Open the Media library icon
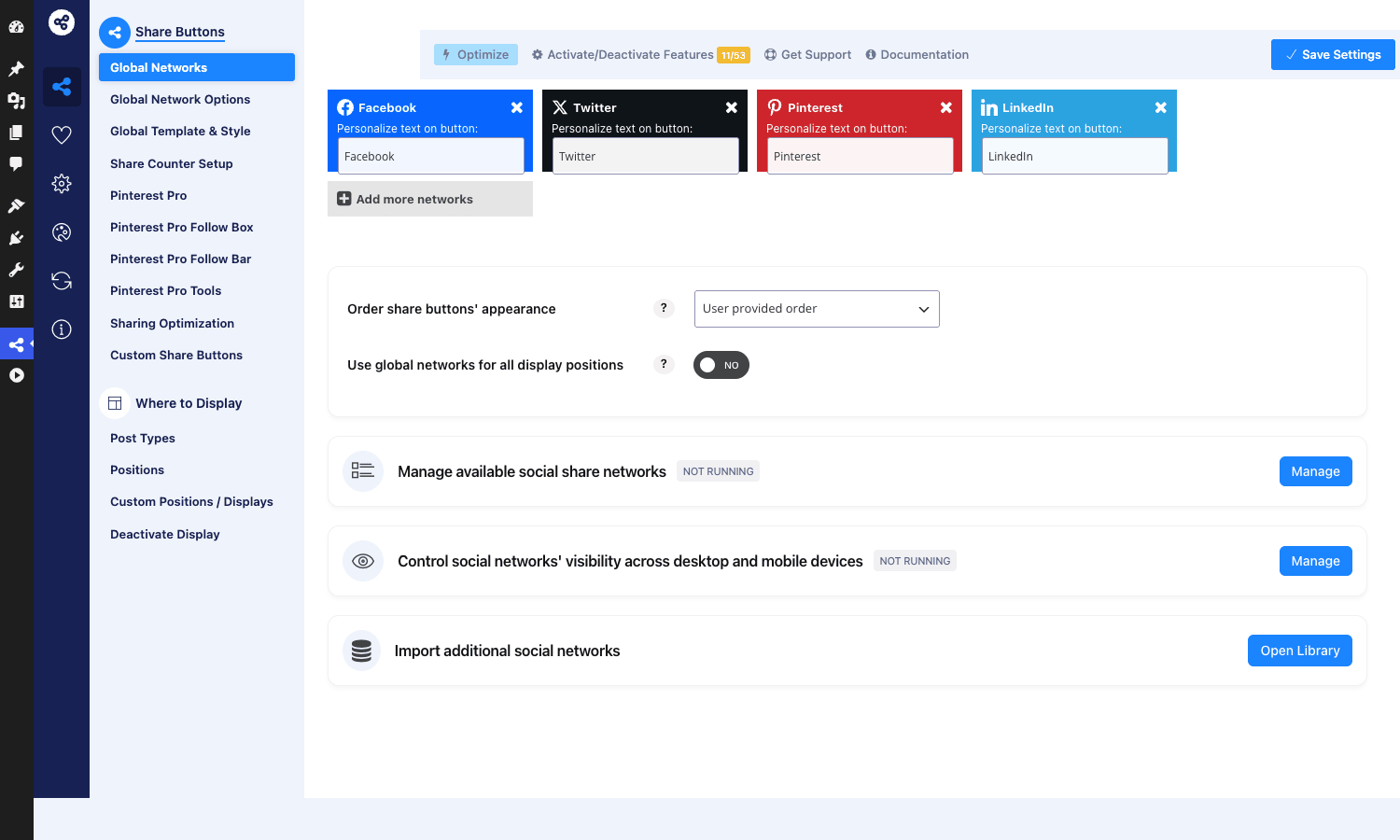This screenshot has height=840, width=1400. pyautogui.click(x=16, y=101)
